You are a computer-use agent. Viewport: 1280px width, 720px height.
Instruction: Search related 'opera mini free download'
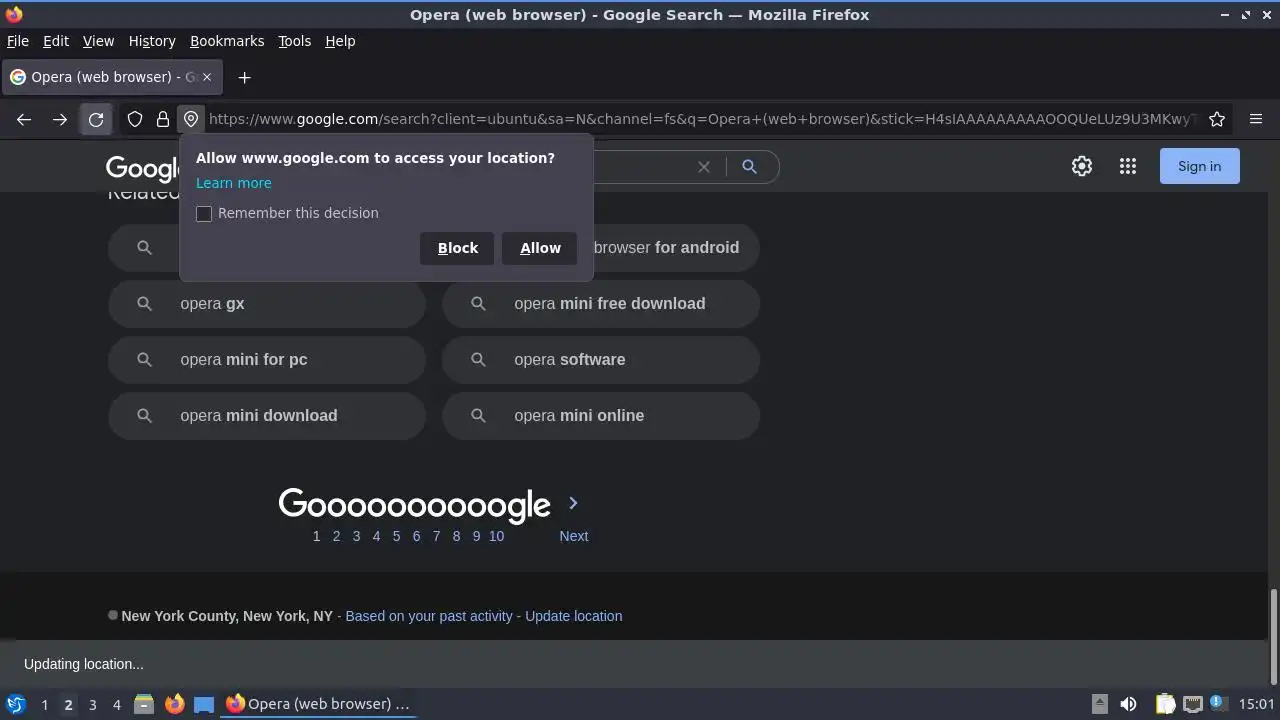[601, 304]
